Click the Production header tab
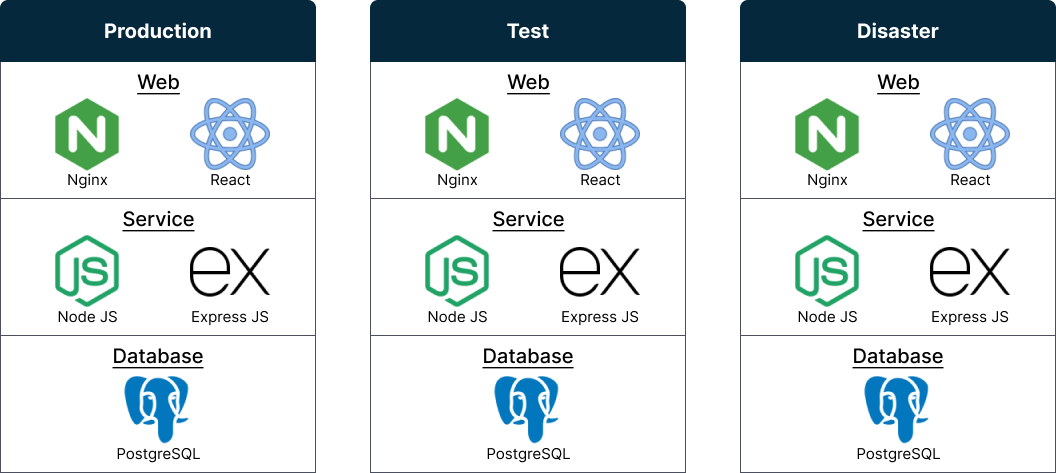This screenshot has width=1056, height=473. (158, 31)
